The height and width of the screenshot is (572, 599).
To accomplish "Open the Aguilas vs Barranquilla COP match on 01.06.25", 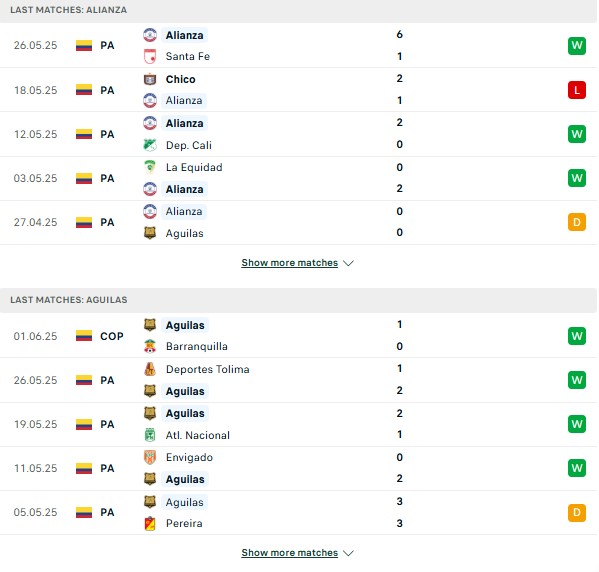I will [x=298, y=335].
